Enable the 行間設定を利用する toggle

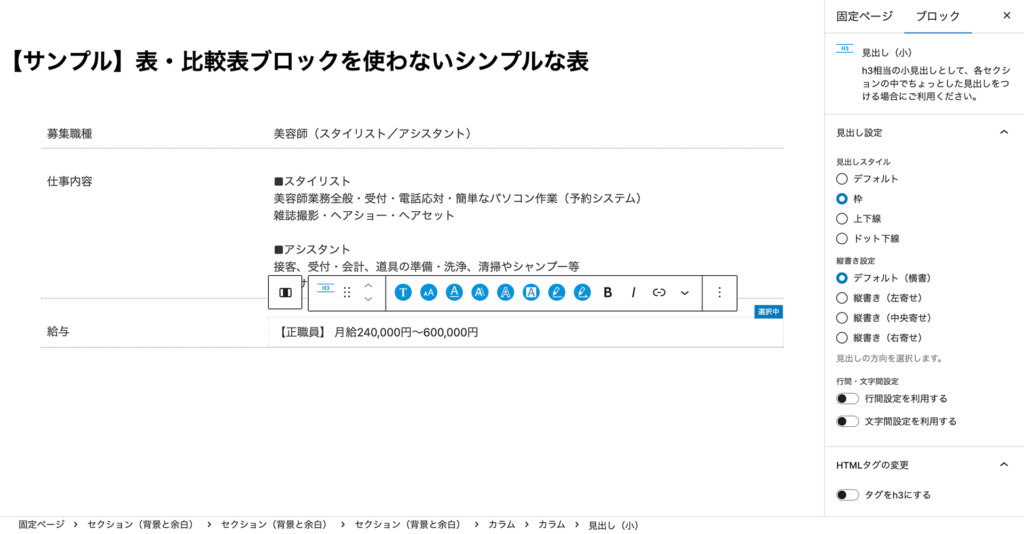847,399
